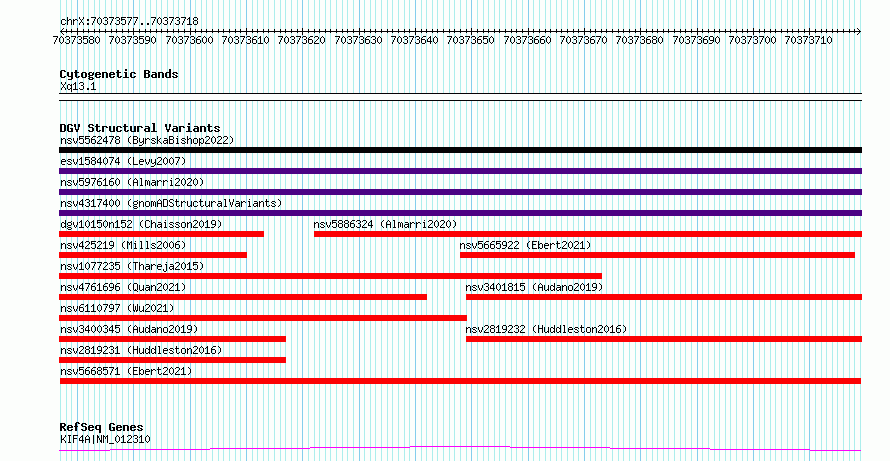Select the red nsv5665922 variant bar
The image size is (890, 461).
tap(657, 255)
